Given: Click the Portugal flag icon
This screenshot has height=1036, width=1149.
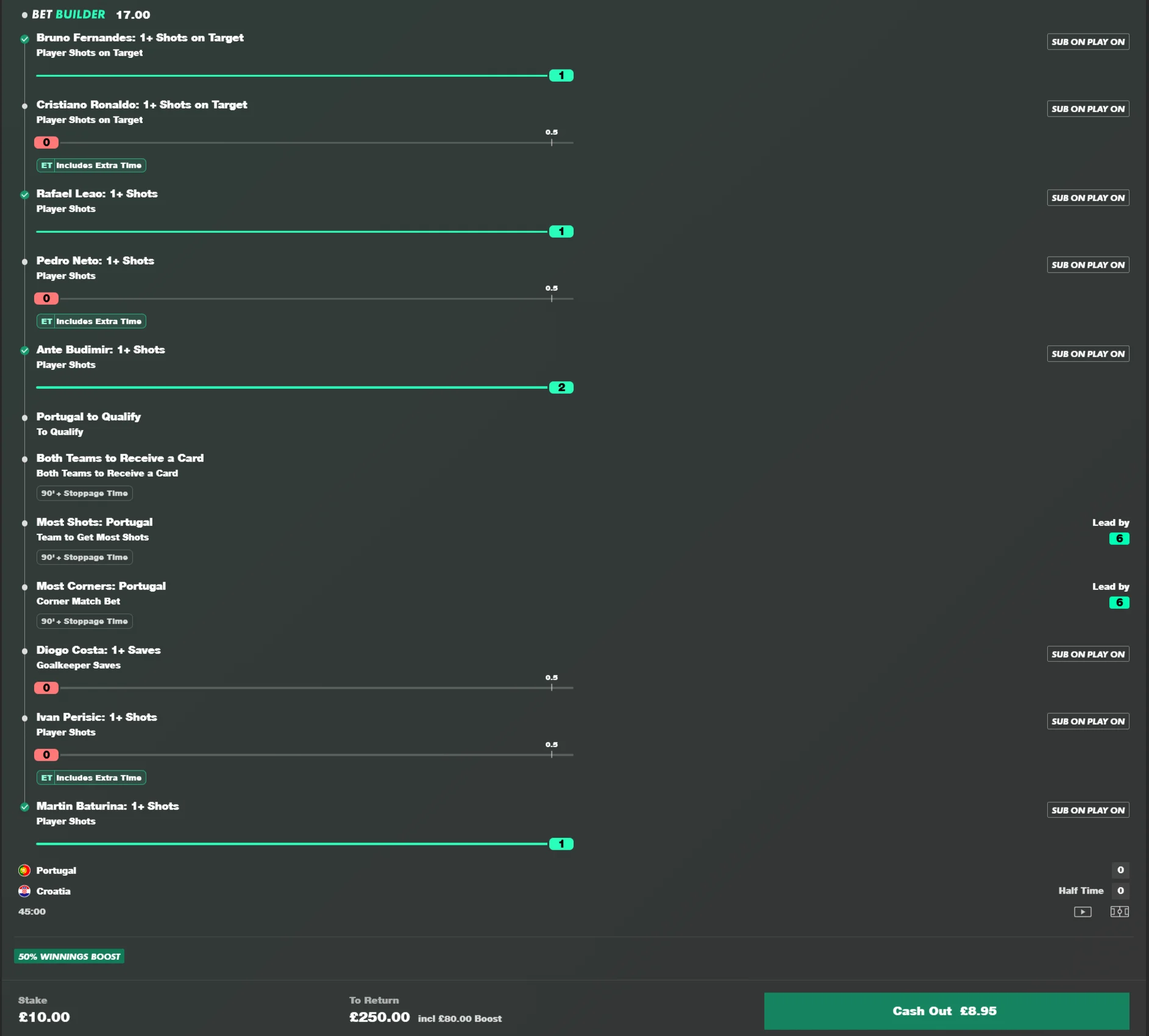Looking at the screenshot, I should pos(24,870).
